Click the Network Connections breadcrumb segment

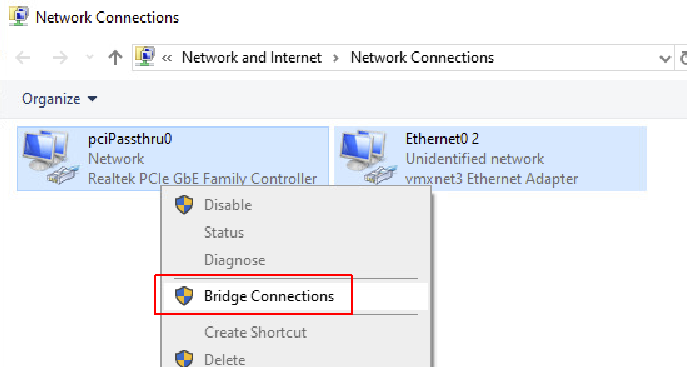point(422,57)
